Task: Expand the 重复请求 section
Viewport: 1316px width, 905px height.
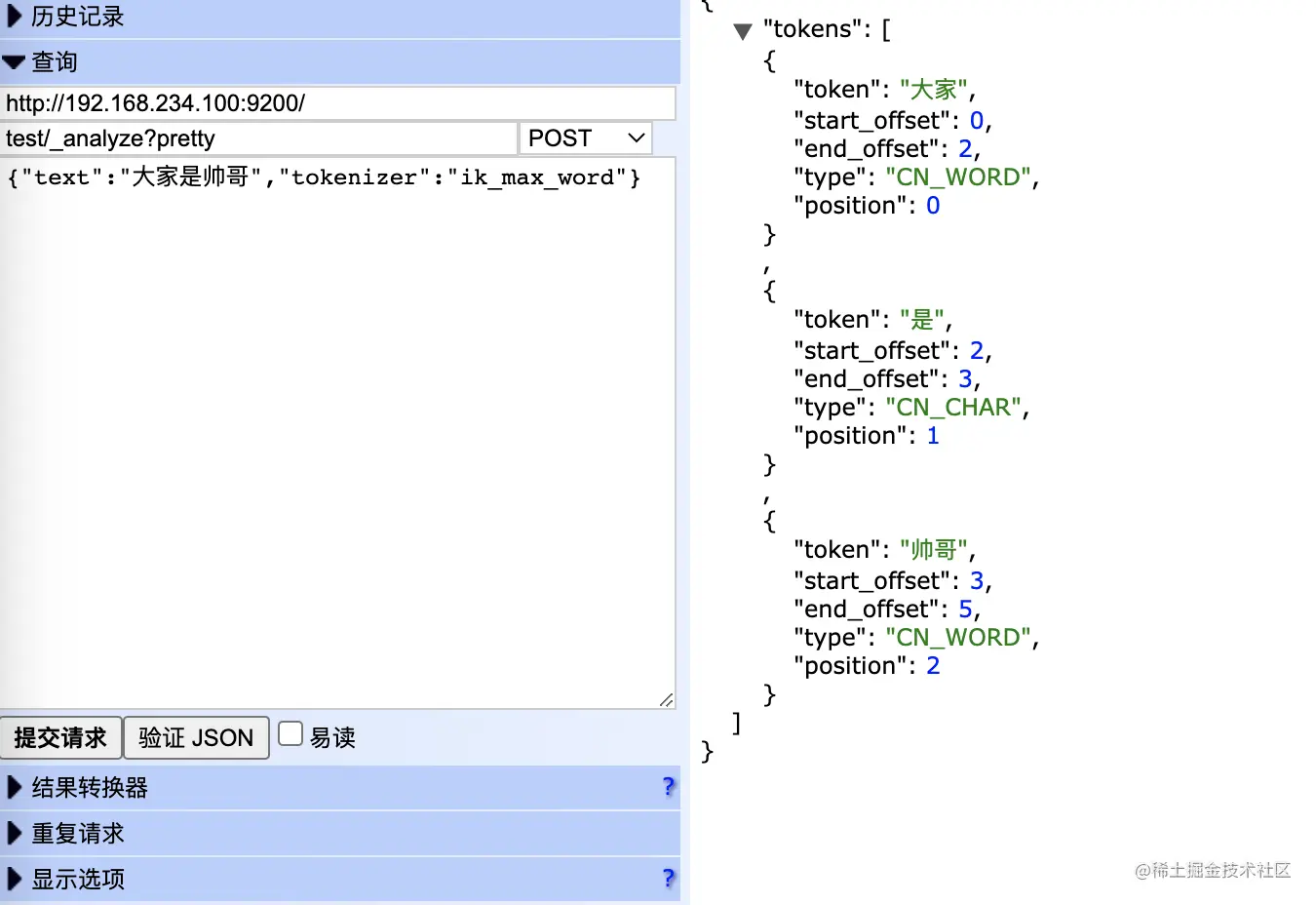Action: [339, 834]
